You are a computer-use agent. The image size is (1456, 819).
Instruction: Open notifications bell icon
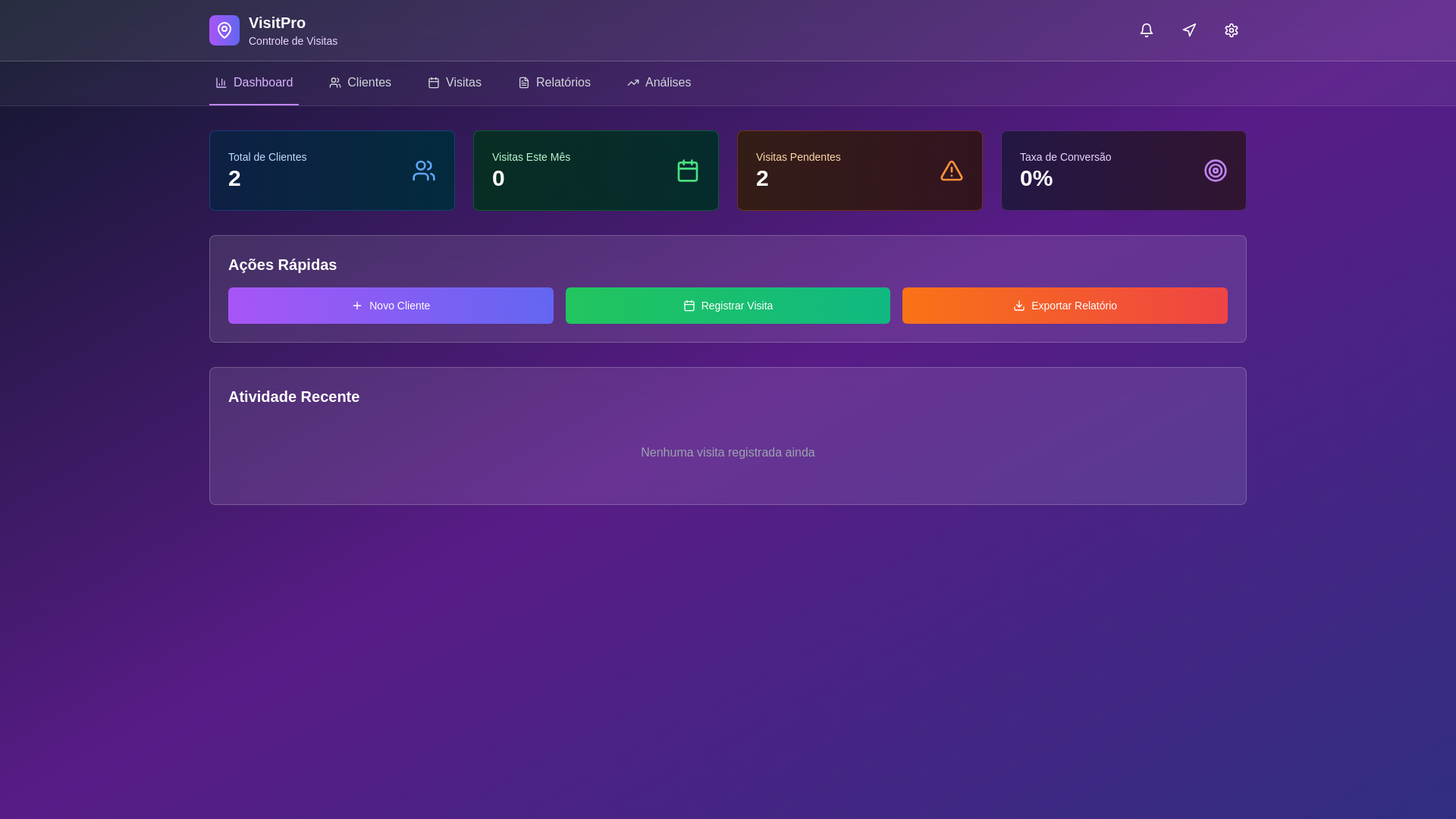(1147, 30)
